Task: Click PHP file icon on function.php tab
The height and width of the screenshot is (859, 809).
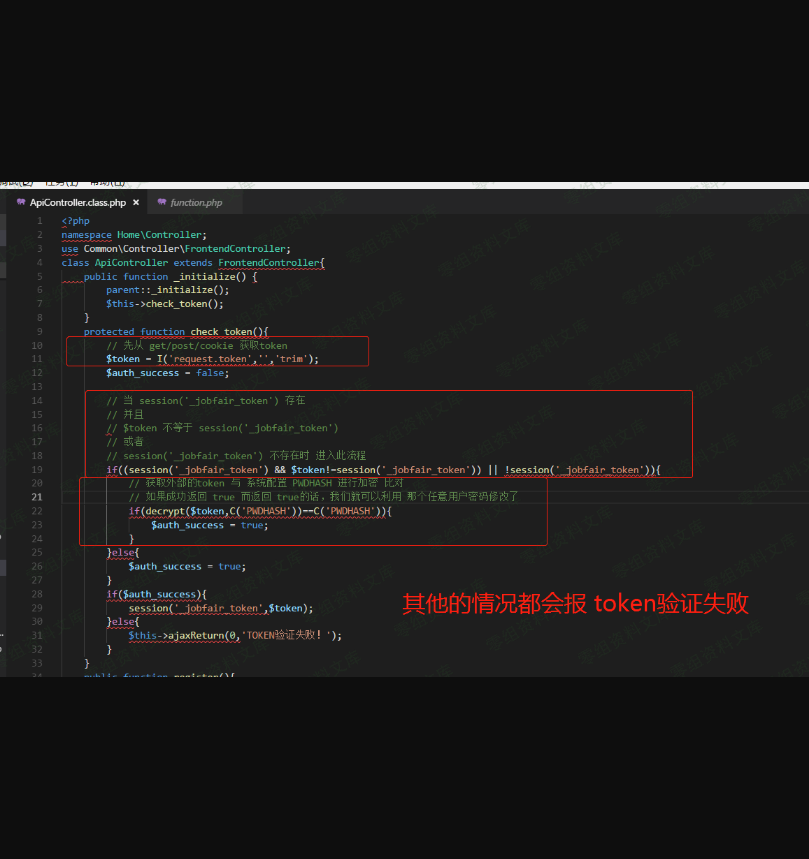Action: tap(162, 202)
